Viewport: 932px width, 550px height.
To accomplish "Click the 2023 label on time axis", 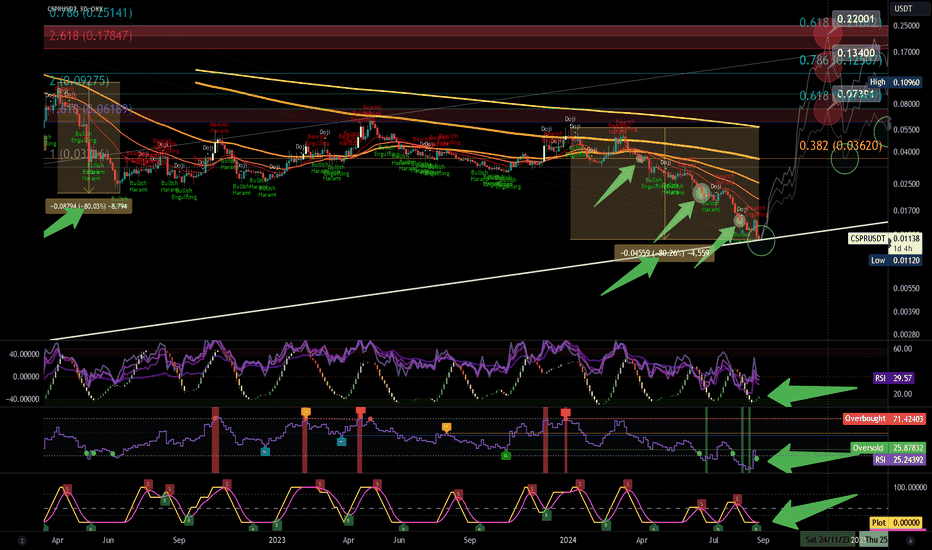I will [277, 540].
